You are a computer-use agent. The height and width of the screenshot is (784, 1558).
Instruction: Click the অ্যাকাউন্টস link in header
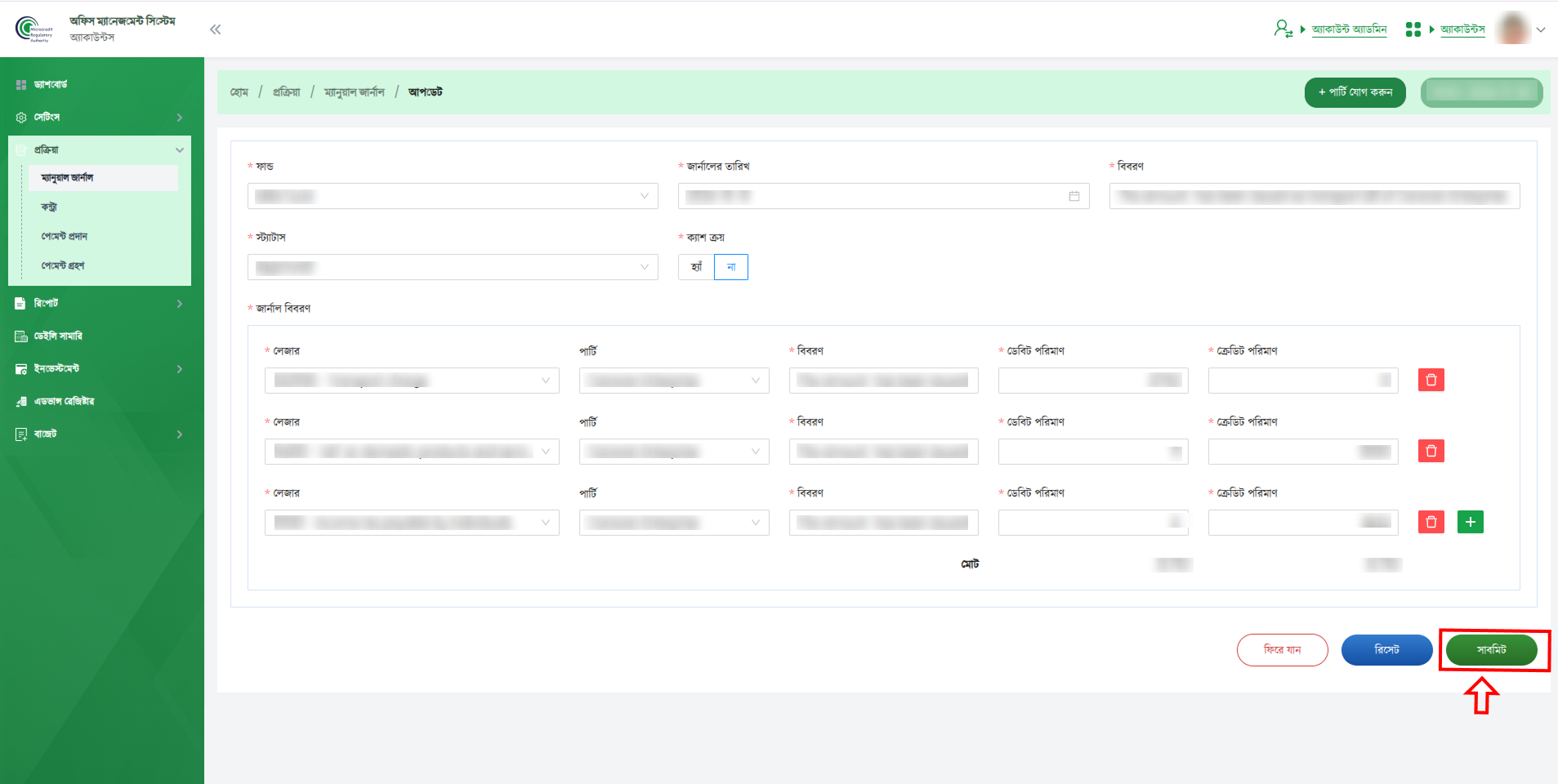(x=1462, y=29)
